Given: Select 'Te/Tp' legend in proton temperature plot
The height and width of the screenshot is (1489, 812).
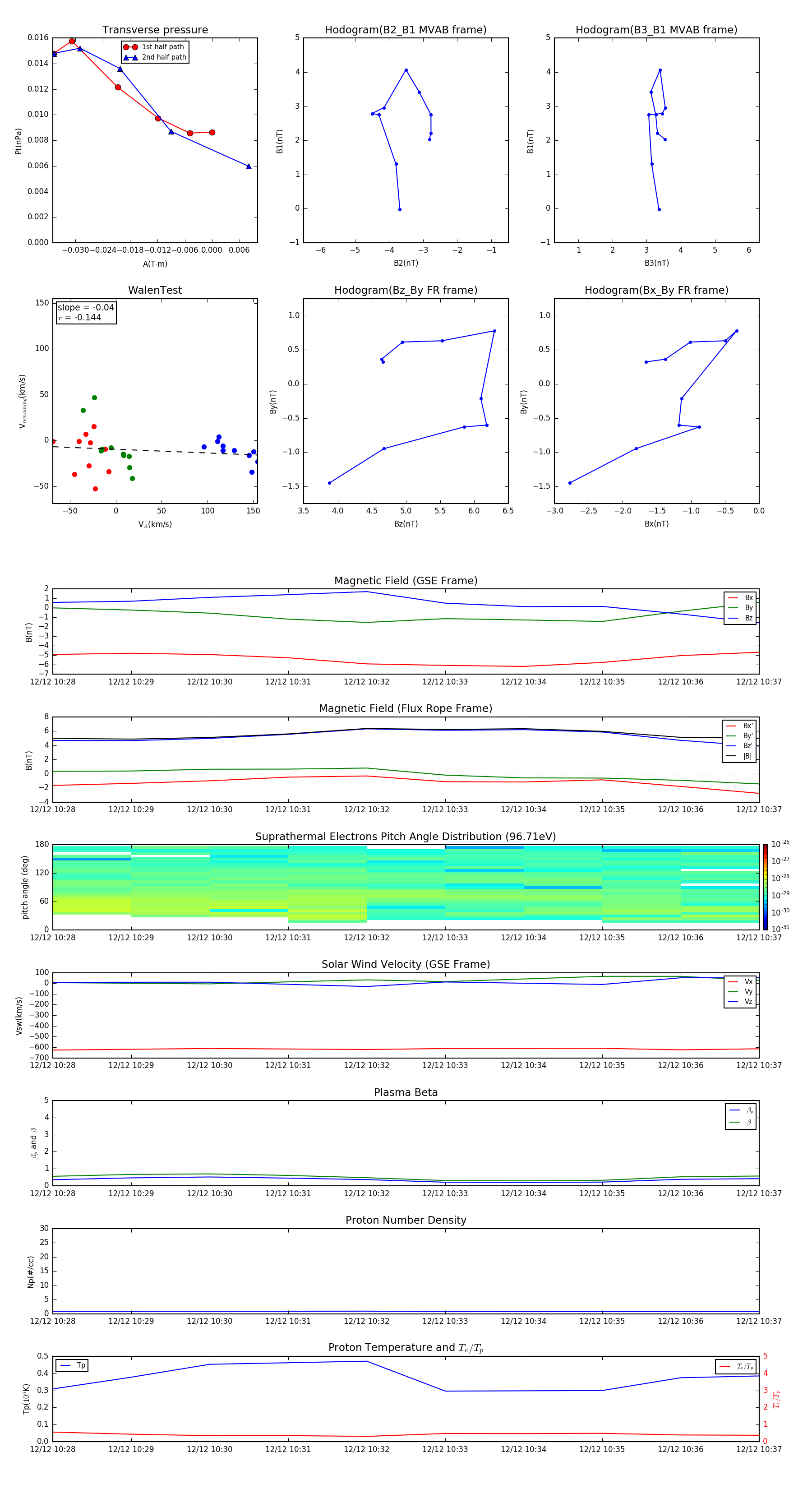Looking at the screenshot, I should click(736, 1366).
